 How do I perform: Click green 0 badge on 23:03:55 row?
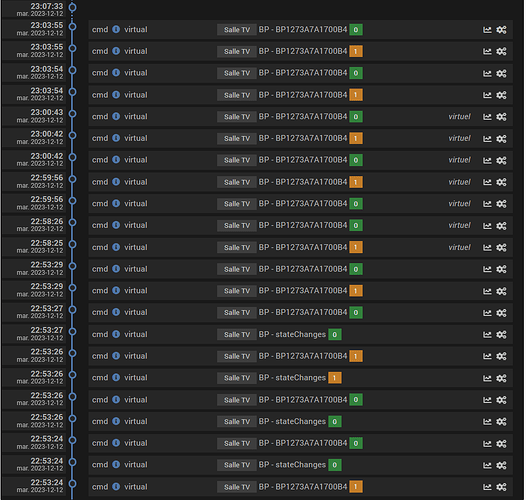pos(356,30)
